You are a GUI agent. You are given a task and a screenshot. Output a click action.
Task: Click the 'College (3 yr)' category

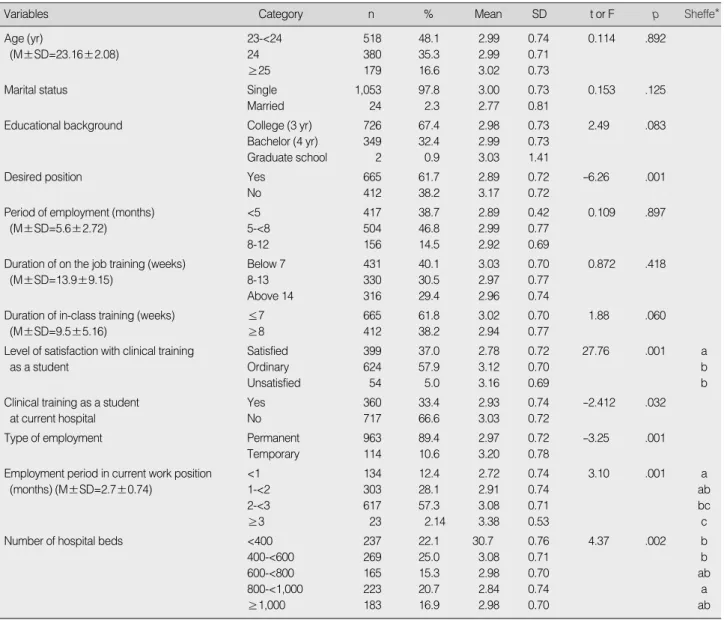(279, 126)
